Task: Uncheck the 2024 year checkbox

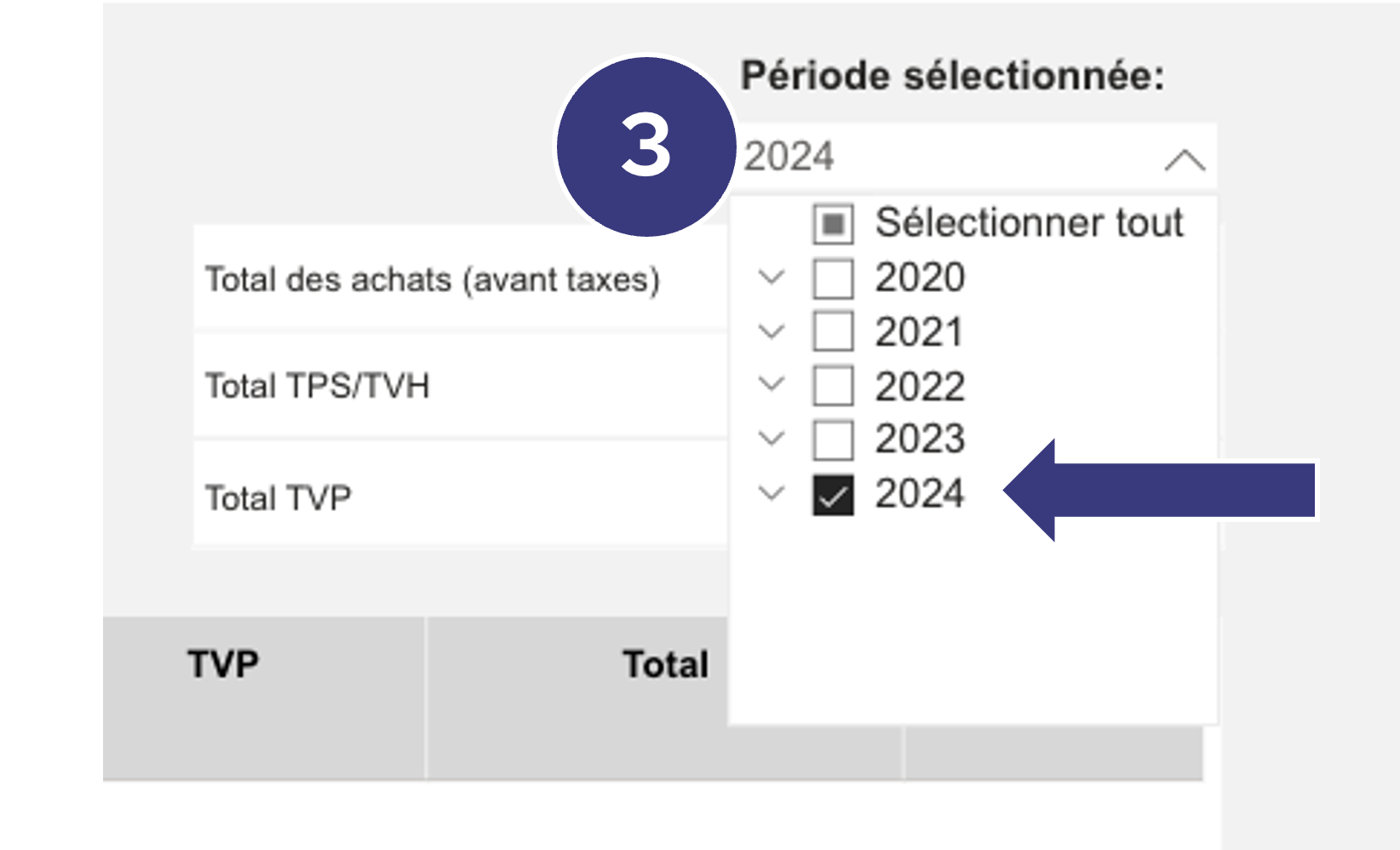Action: tap(833, 494)
